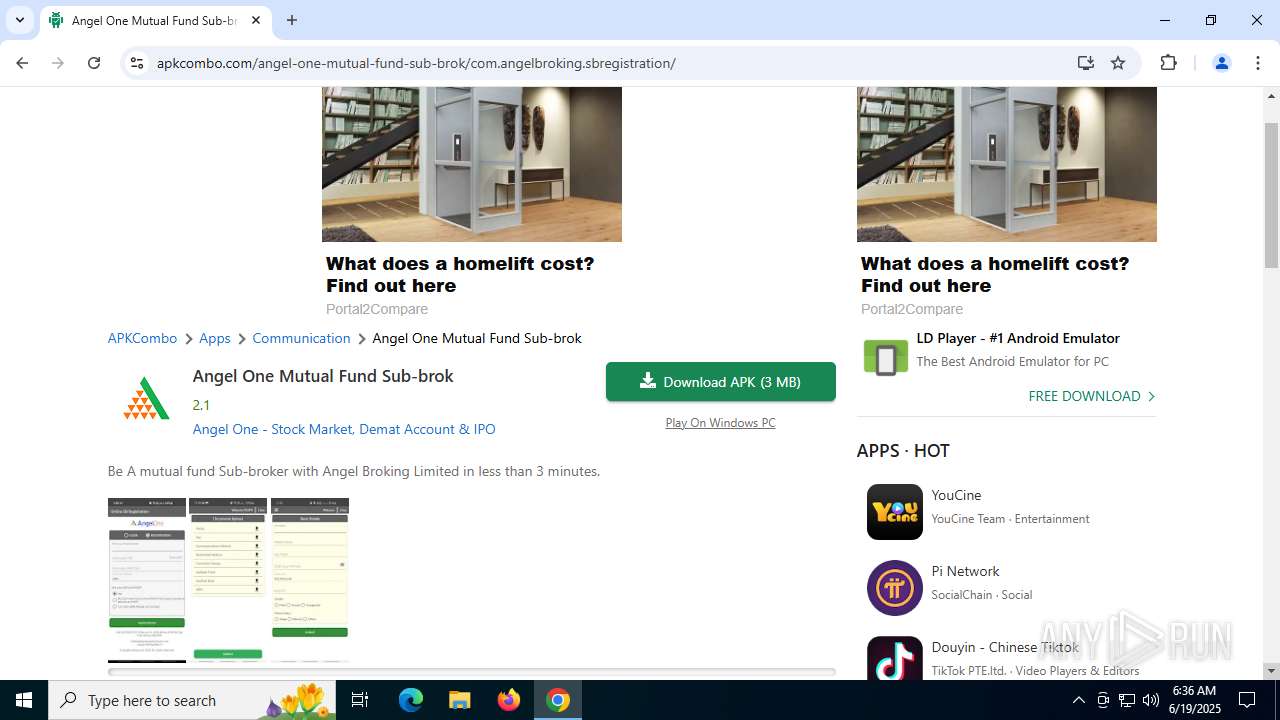This screenshot has height=720, width=1280.
Task: Click the Angel One app logo icon
Action: tap(146, 398)
